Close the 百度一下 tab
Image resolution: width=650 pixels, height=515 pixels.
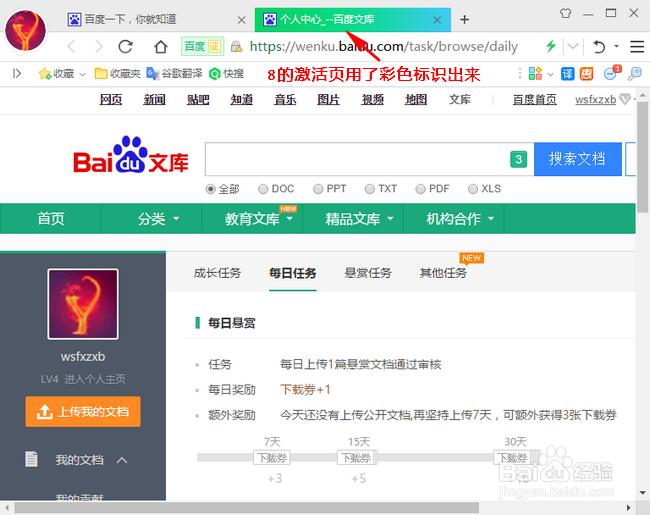242,20
